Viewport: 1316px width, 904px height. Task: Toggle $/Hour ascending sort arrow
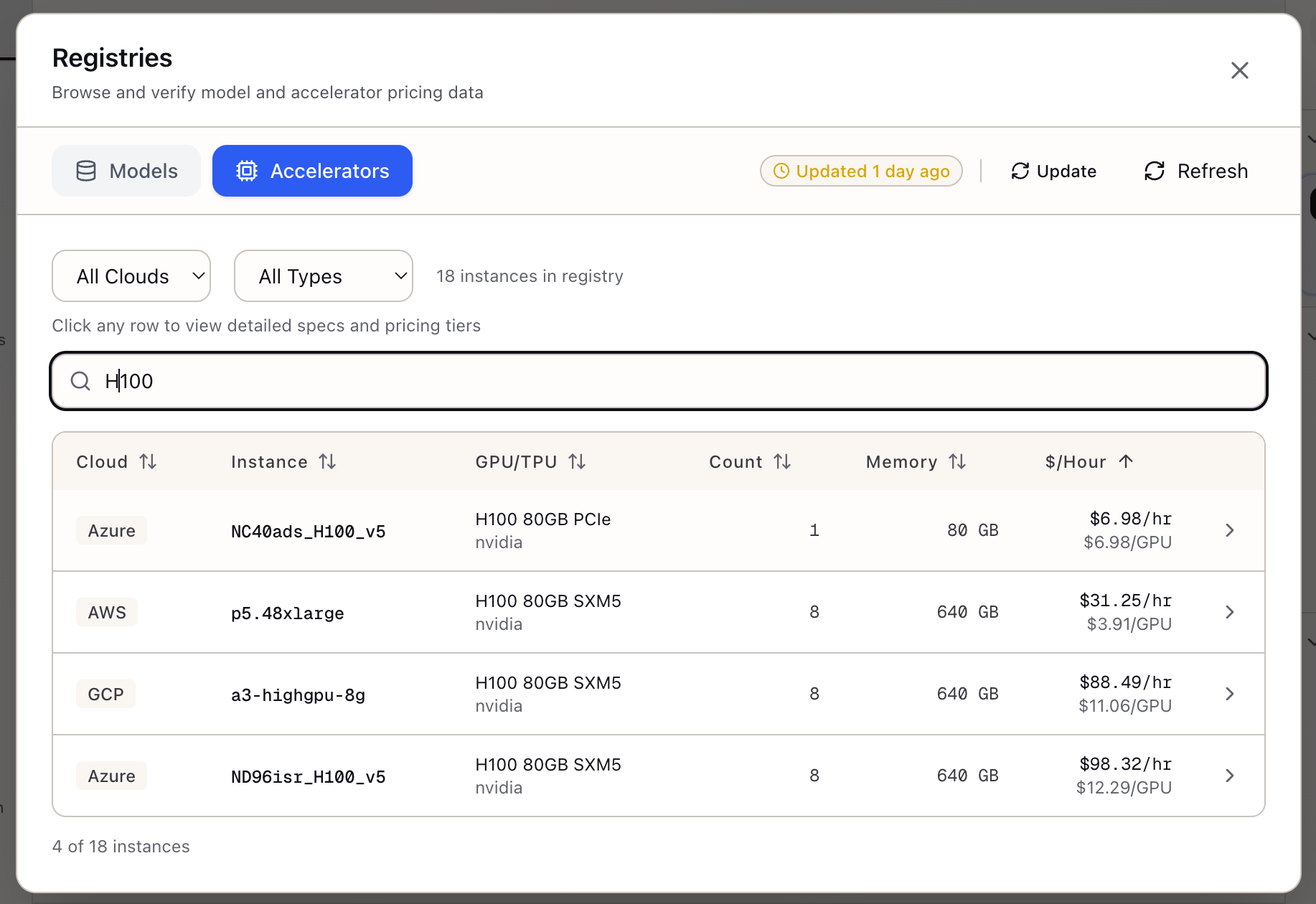point(1126,461)
